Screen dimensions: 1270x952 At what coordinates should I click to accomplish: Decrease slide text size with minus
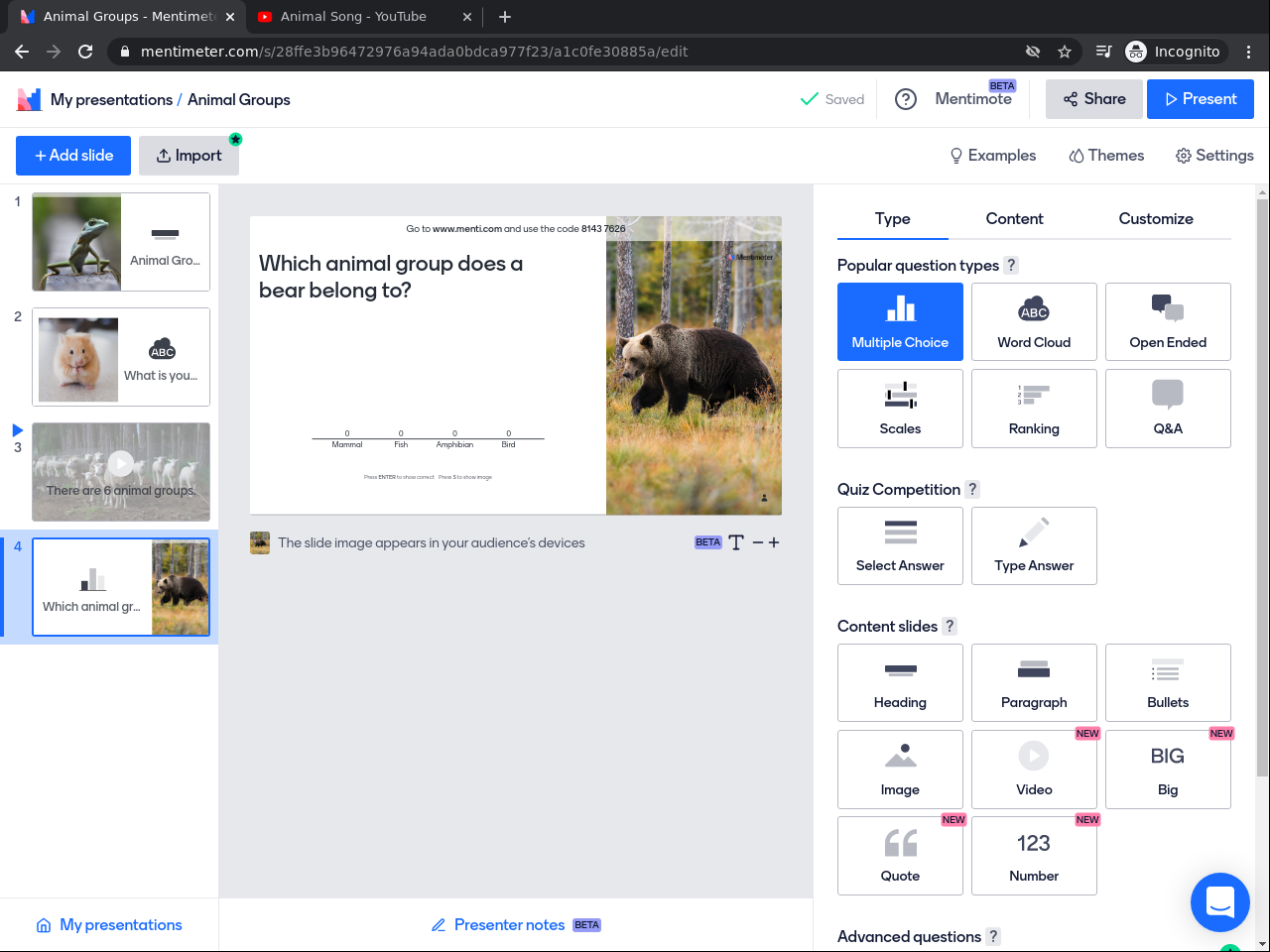(x=758, y=542)
